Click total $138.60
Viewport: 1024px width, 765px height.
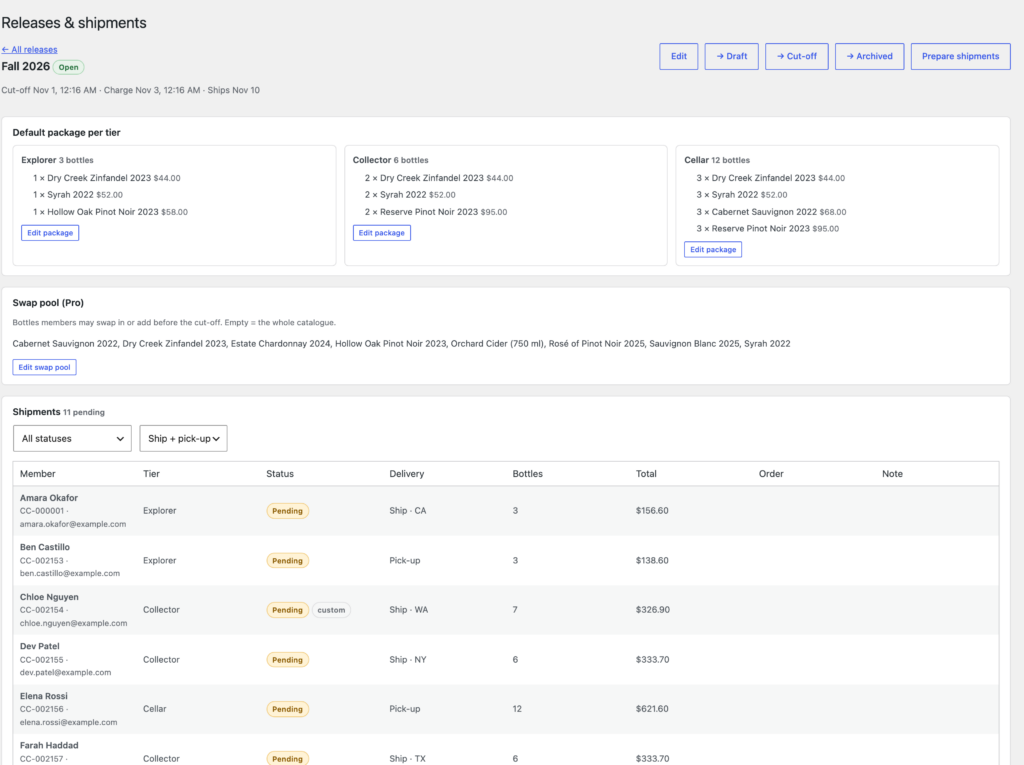click(x=652, y=561)
